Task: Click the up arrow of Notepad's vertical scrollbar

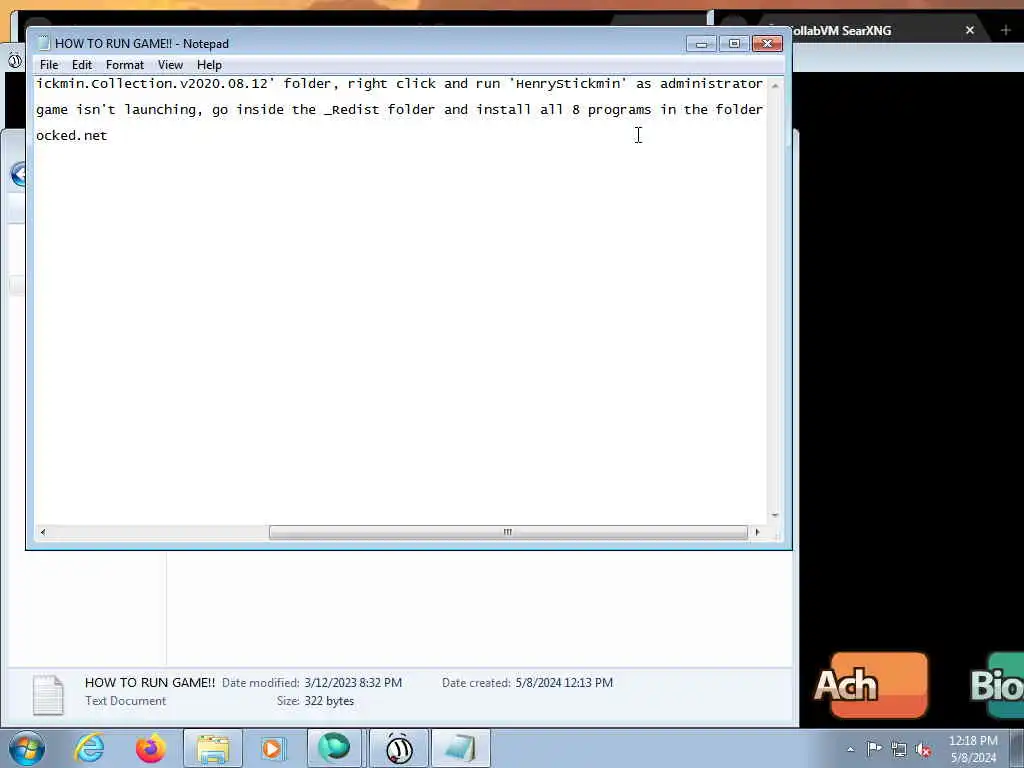Action: (x=775, y=86)
